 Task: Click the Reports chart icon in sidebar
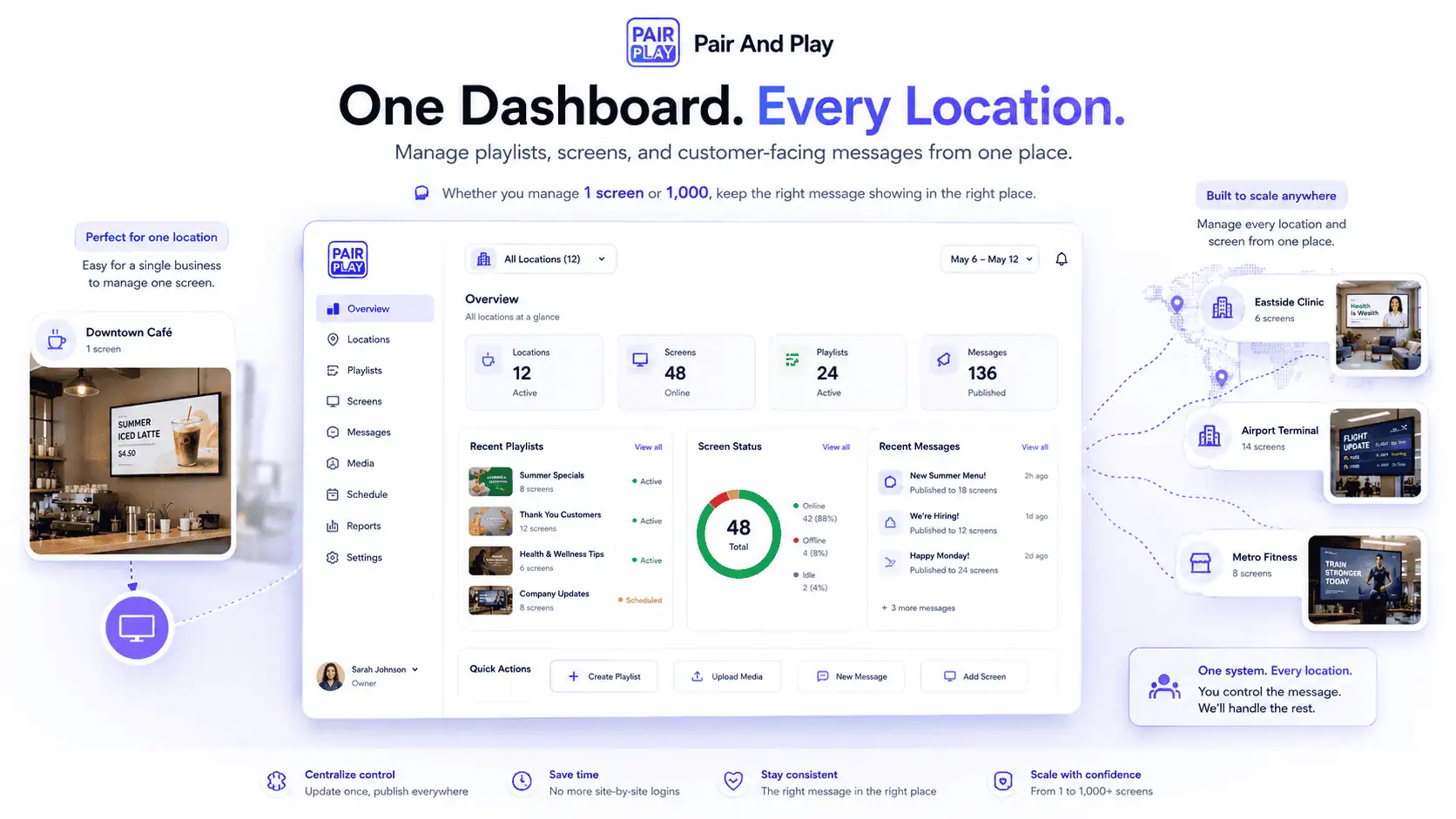click(x=333, y=527)
